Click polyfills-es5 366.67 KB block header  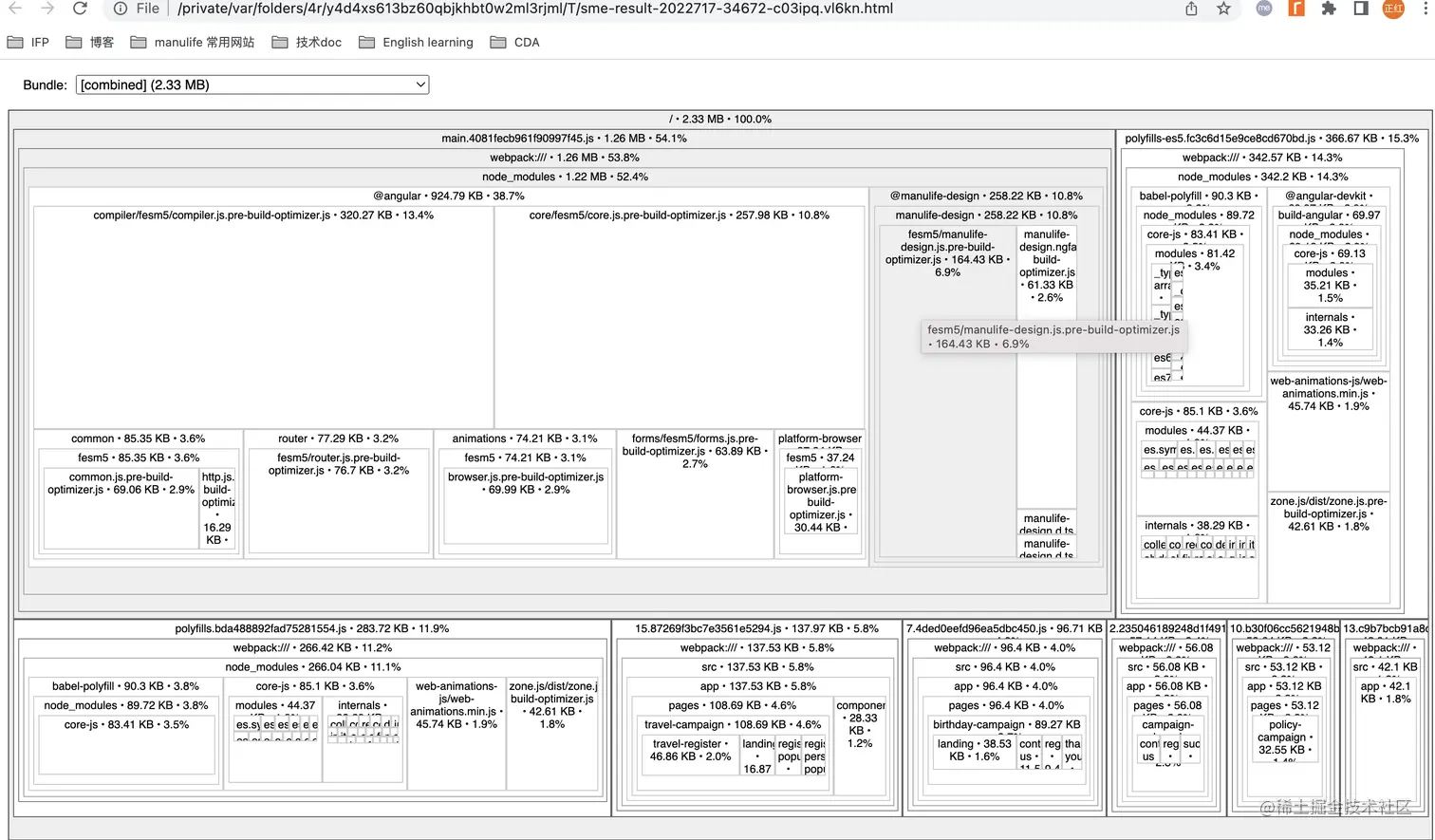tap(1272, 139)
